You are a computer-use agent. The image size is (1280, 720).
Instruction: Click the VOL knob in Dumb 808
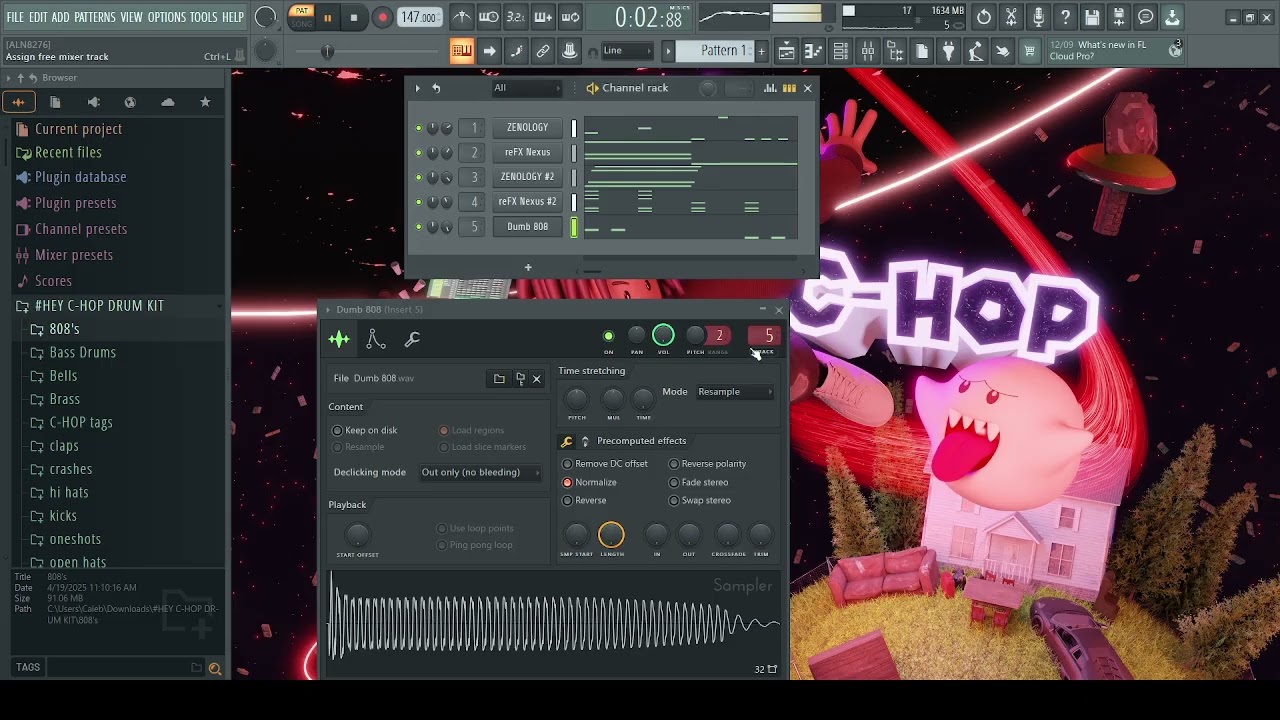pos(663,335)
